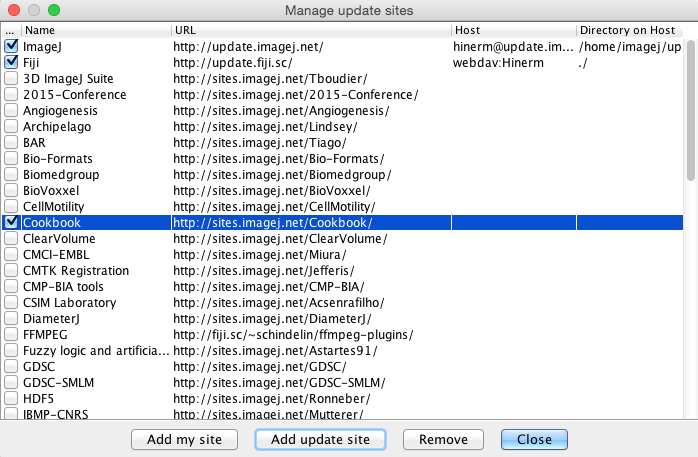Select the 3D ImageJ Suite row name
This screenshot has width=698, height=457.
96,78
